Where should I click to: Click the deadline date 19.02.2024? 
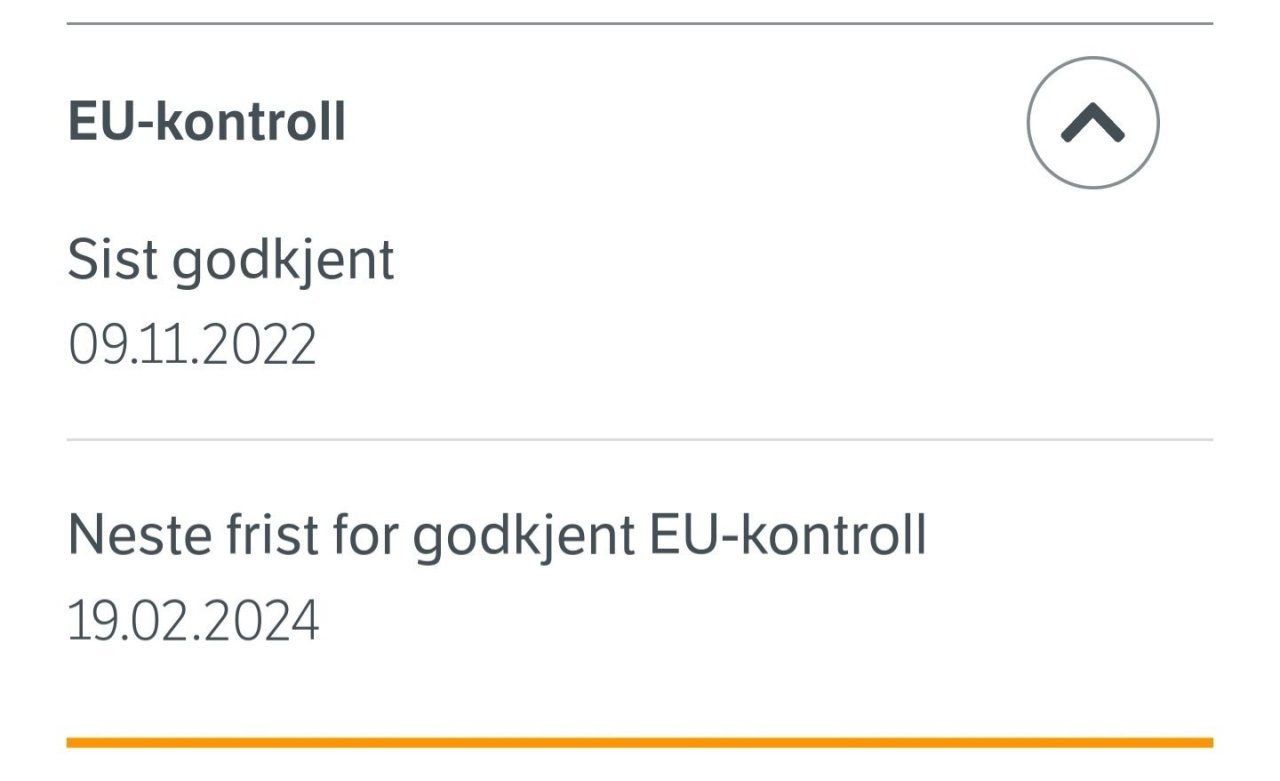(x=193, y=621)
